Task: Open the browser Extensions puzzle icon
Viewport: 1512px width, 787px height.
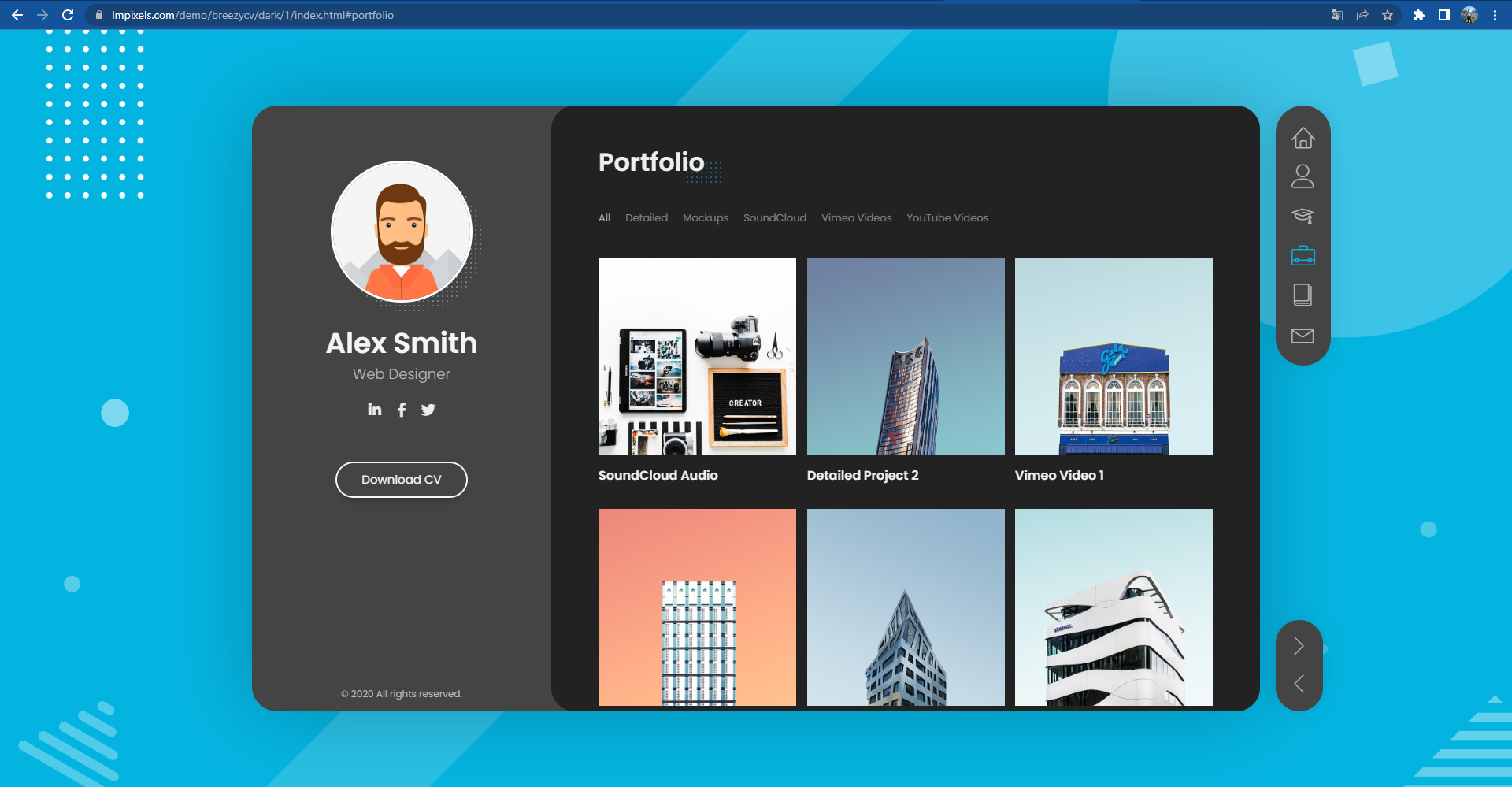Action: click(1419, 15)
